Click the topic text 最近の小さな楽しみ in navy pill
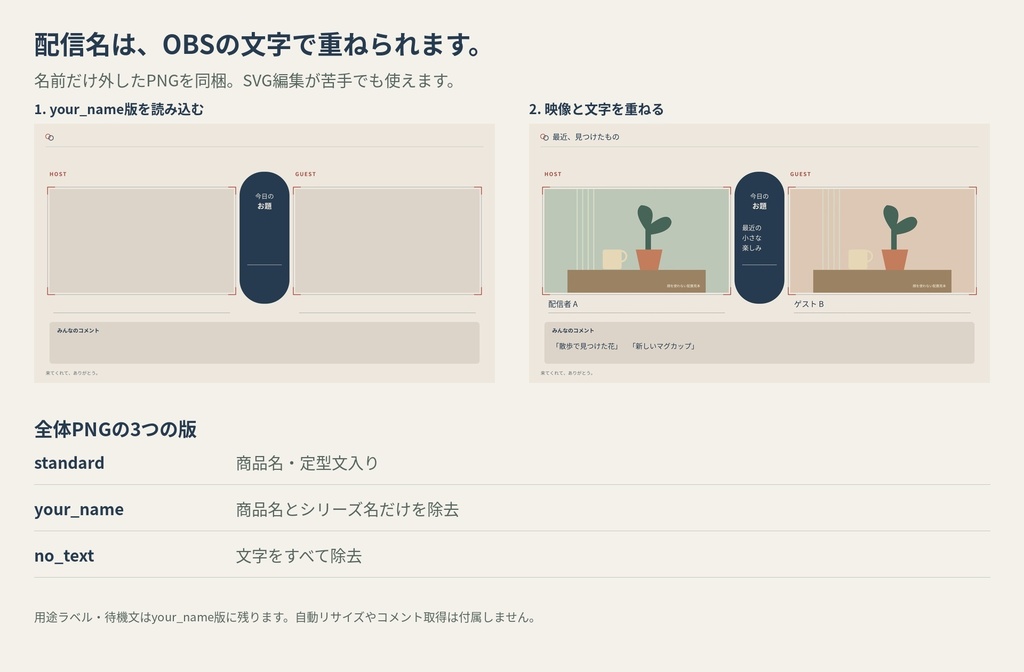The height and width of the screenshot is (672, 1024). click(752, 238)
